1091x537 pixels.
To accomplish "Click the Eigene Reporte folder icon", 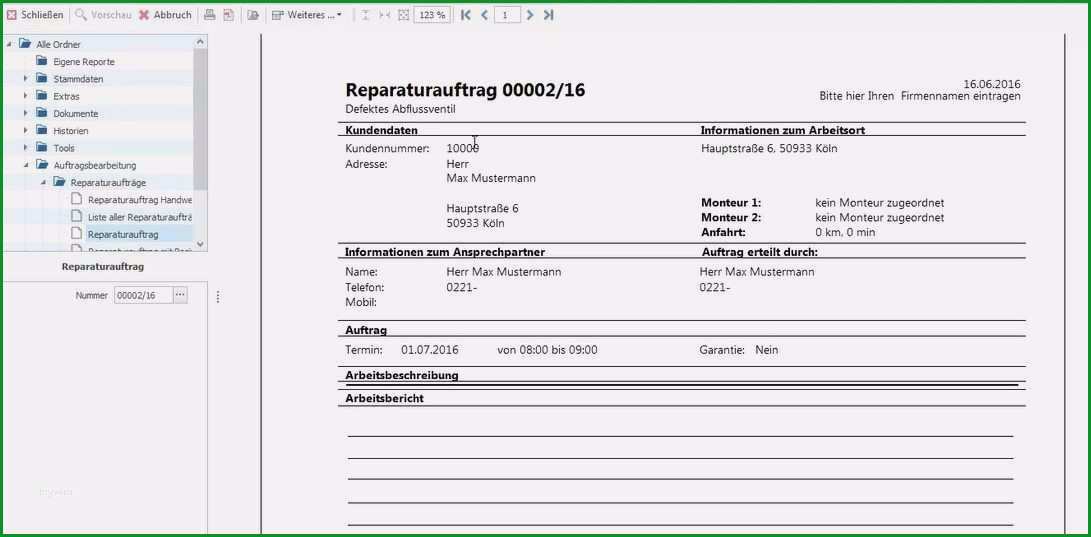I will (41, 61).
